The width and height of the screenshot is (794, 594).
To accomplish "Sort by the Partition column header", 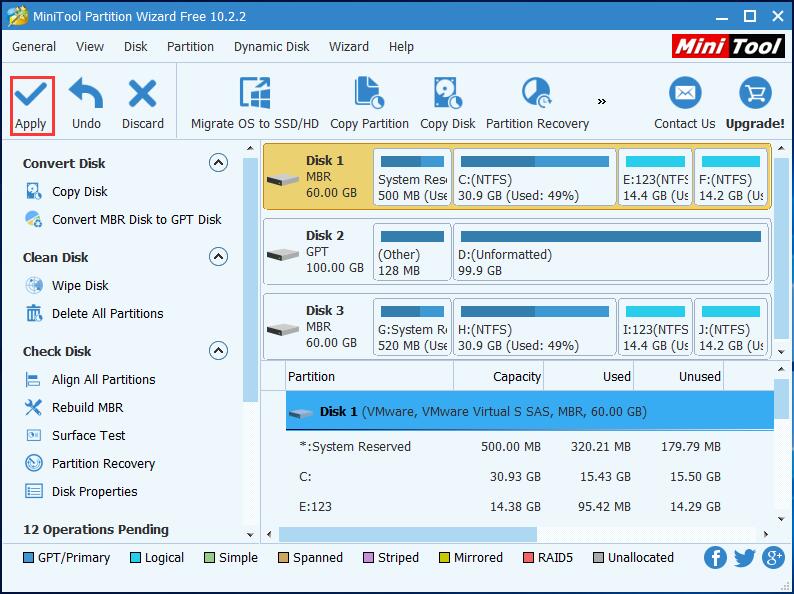I will [370, 376].
